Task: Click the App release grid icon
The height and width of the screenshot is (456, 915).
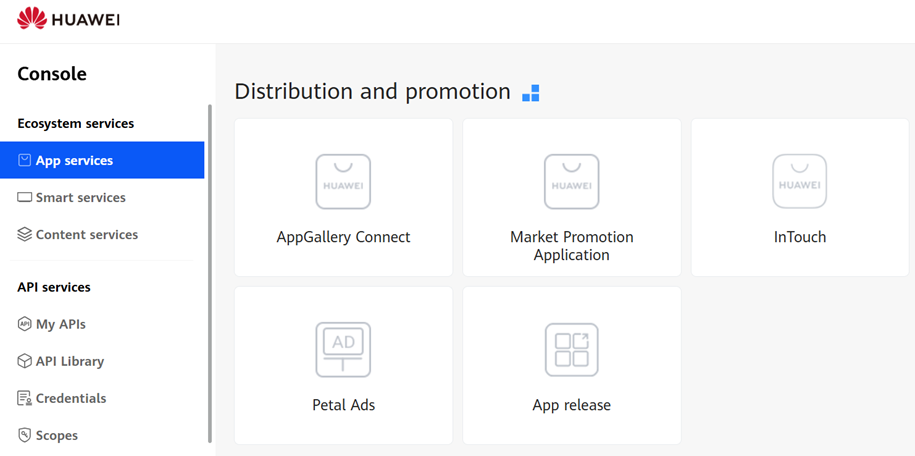Action: click(571, 349)
